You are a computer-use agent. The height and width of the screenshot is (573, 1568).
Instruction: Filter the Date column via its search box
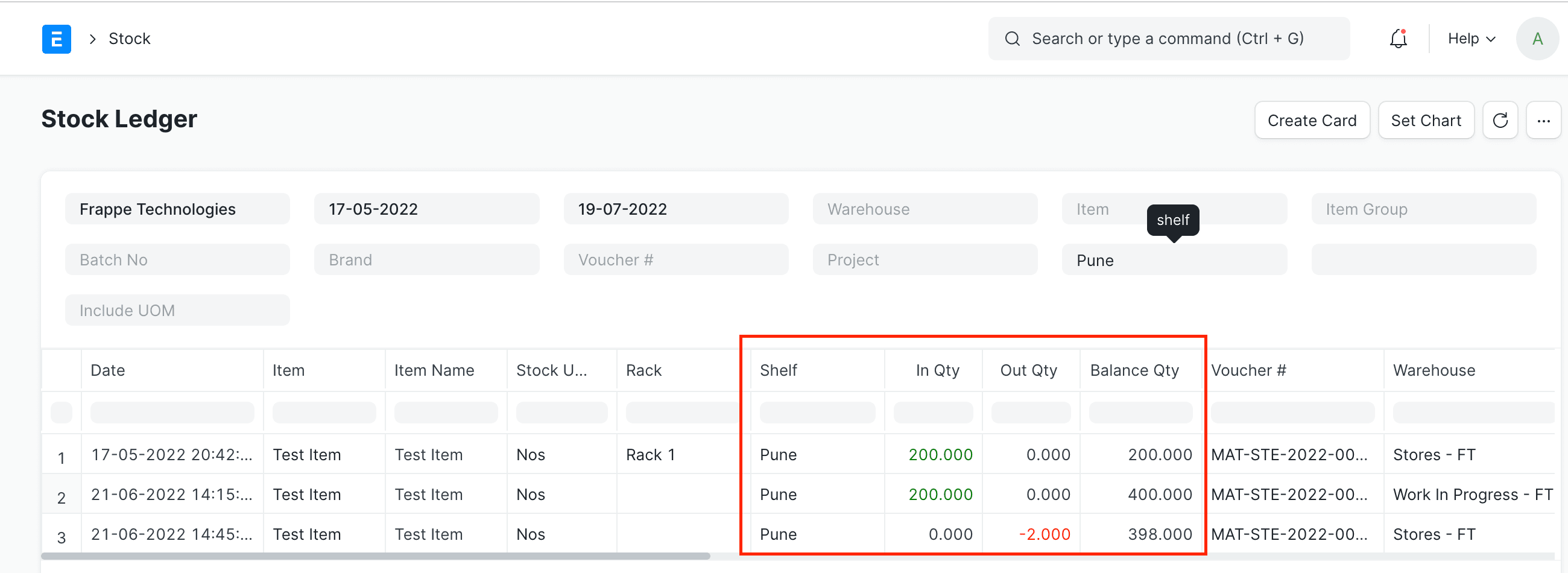pos(172,412)
